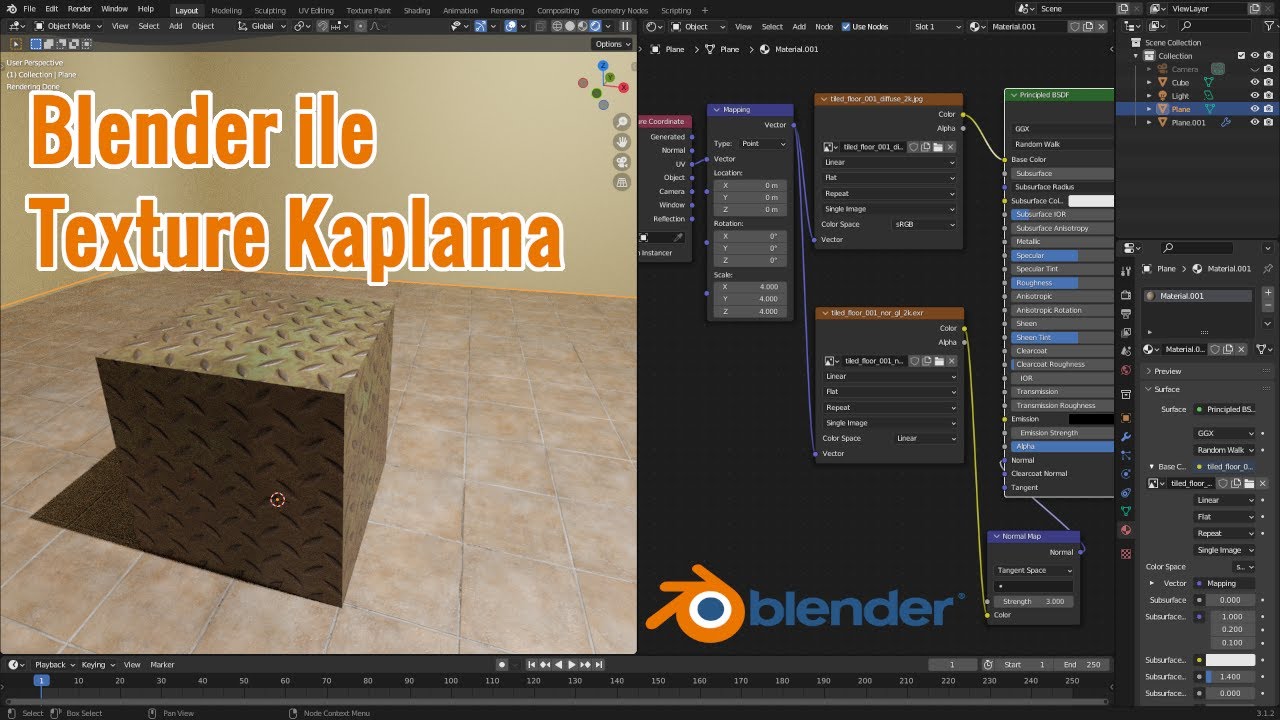
Task: Expand Cube tree item in outliner
Action: (1149, 83)
